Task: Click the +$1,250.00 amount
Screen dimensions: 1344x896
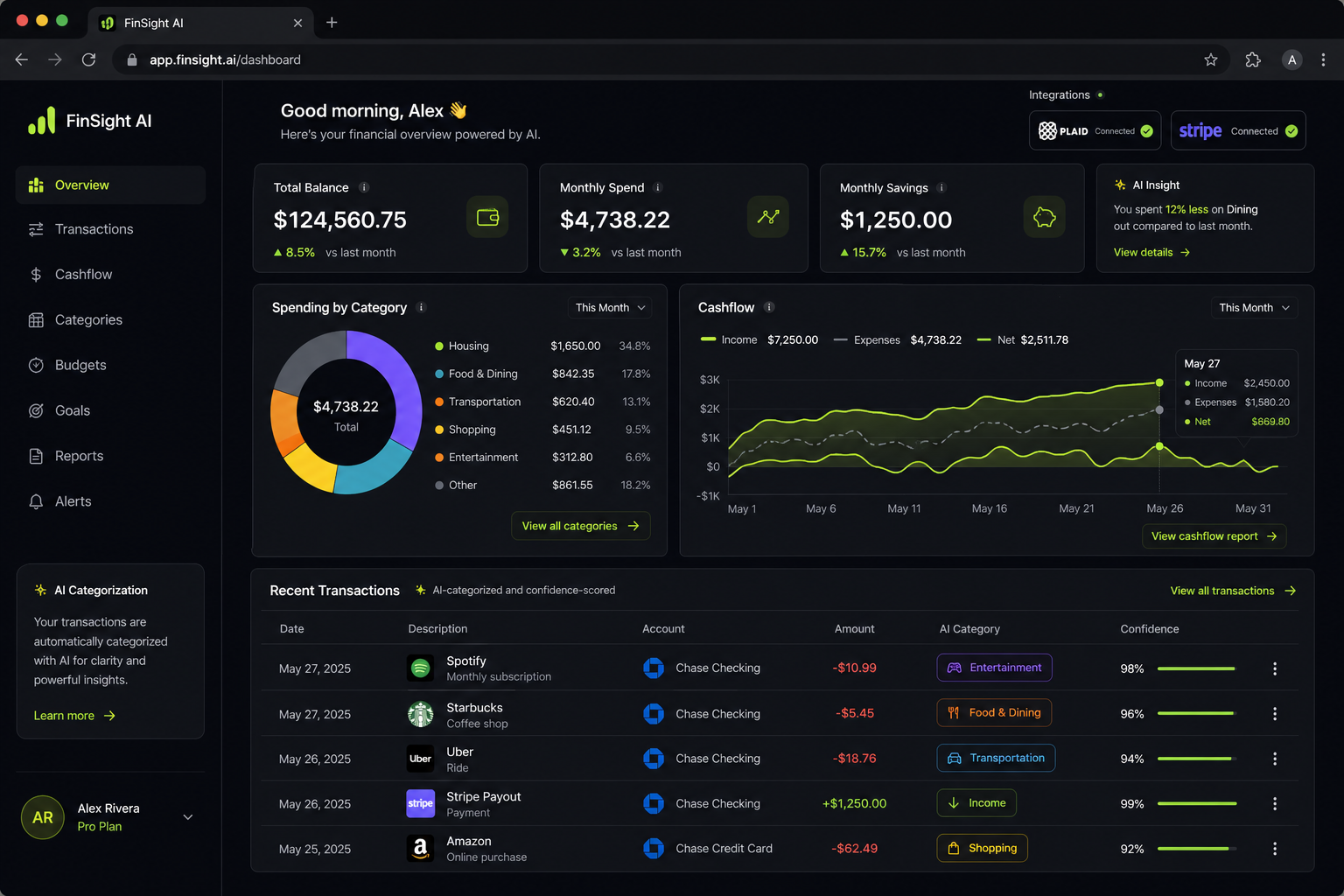Action: pos(854,803)
